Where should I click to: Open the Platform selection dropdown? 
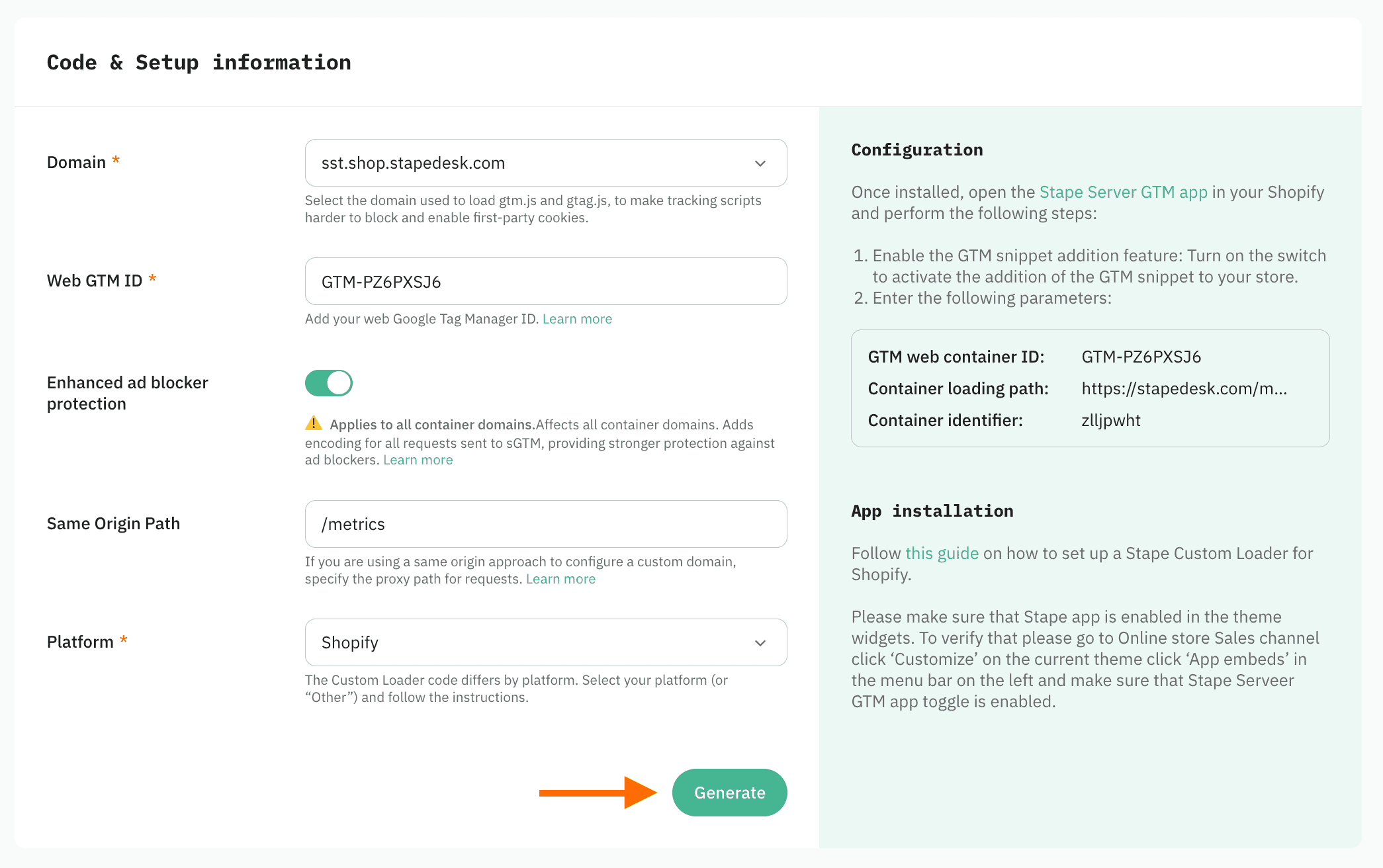[545, 642]
